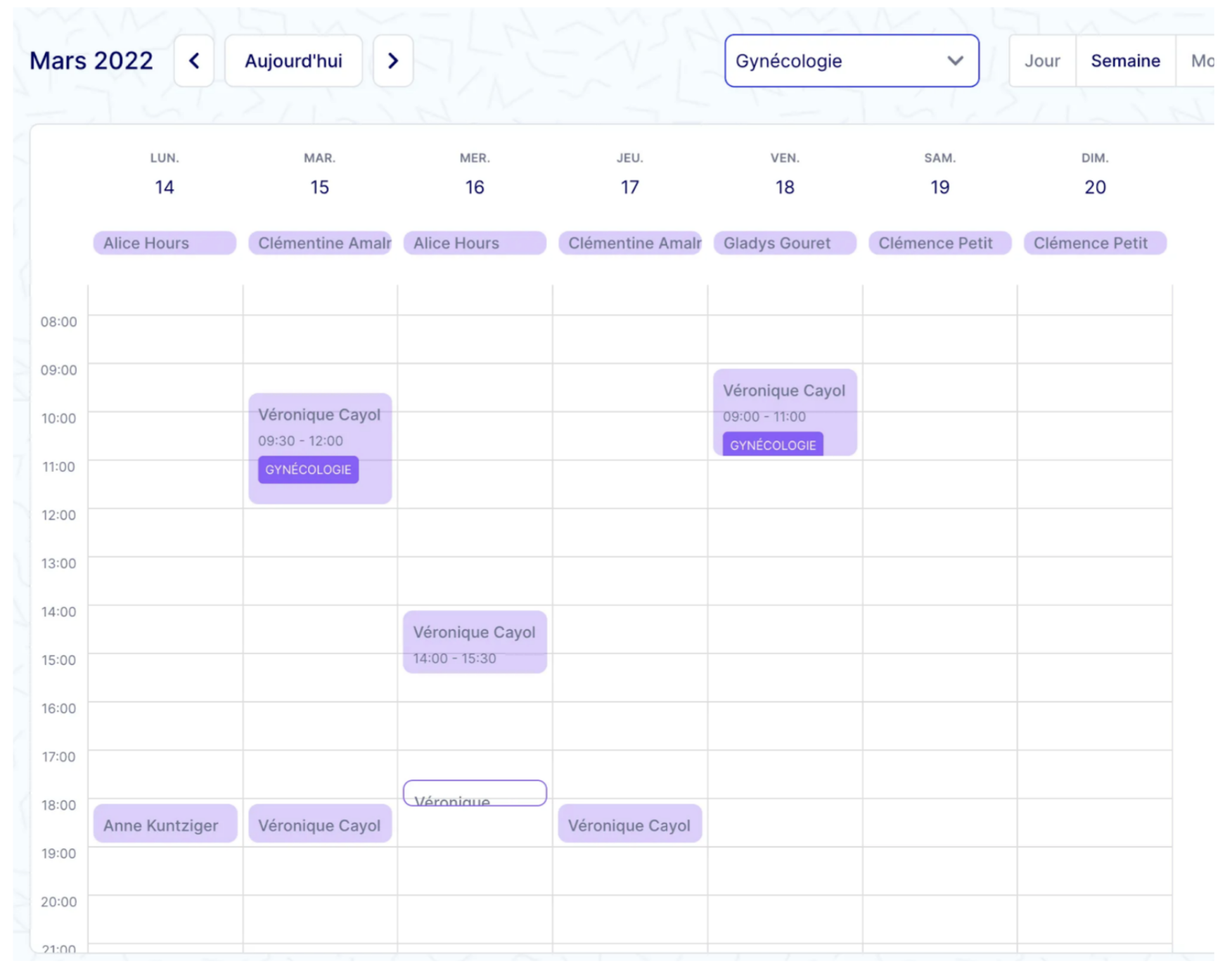Click GYNÉCOLOGIE tag in Friday event
The width and height of the screenshot is (1232, 973).
[x=773, y=444]
